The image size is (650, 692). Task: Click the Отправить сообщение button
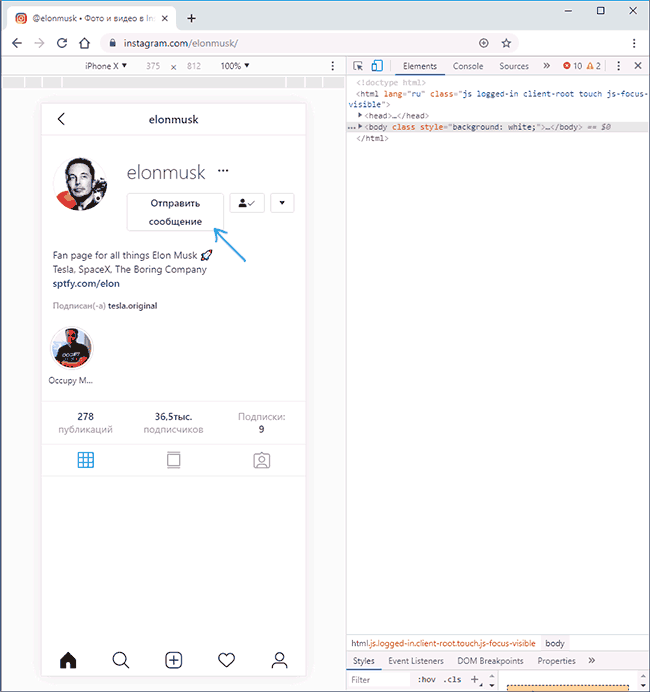[x=175, y=212]
